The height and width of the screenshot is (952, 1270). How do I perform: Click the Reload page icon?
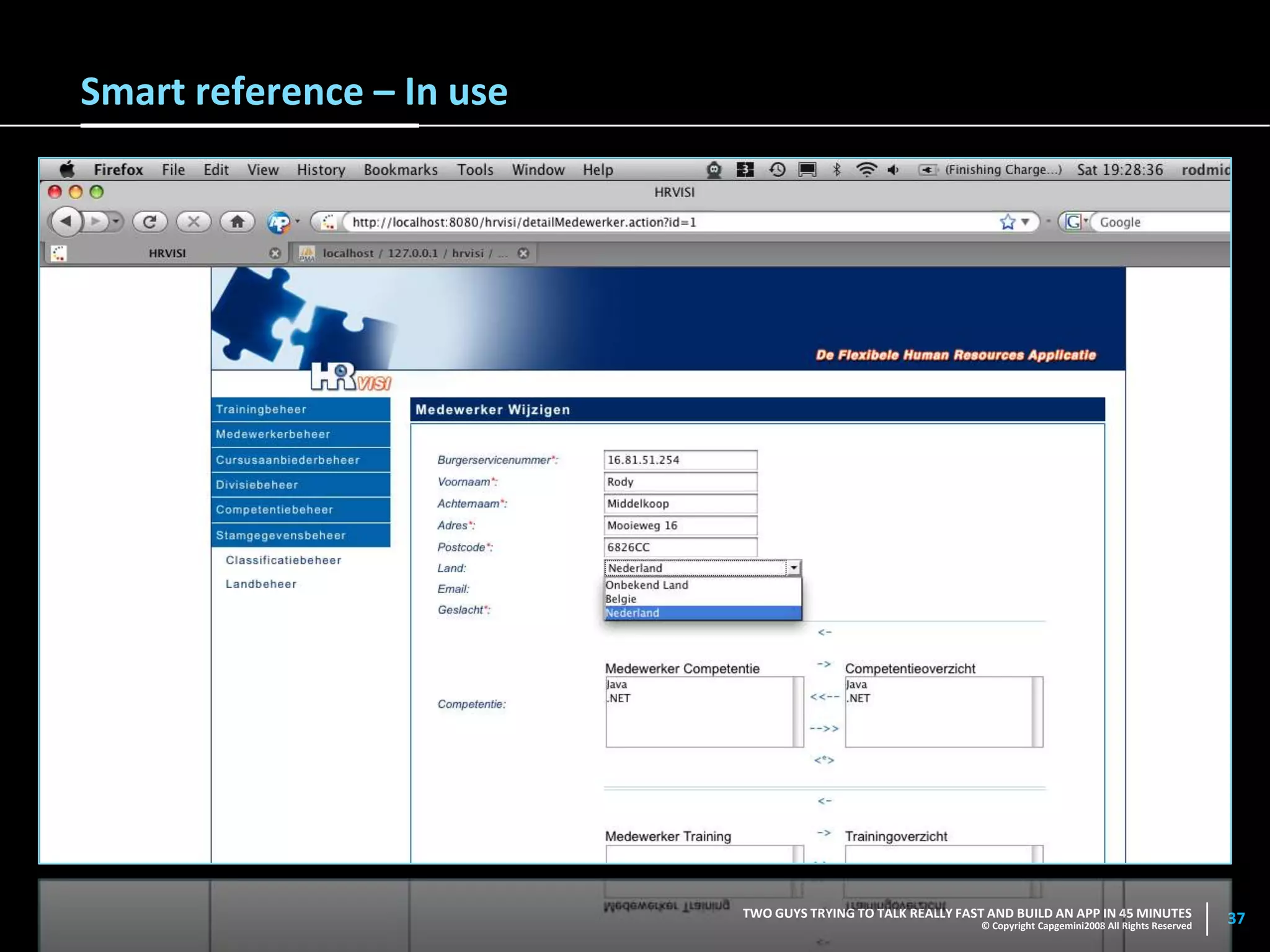click(x=149, y=221)
